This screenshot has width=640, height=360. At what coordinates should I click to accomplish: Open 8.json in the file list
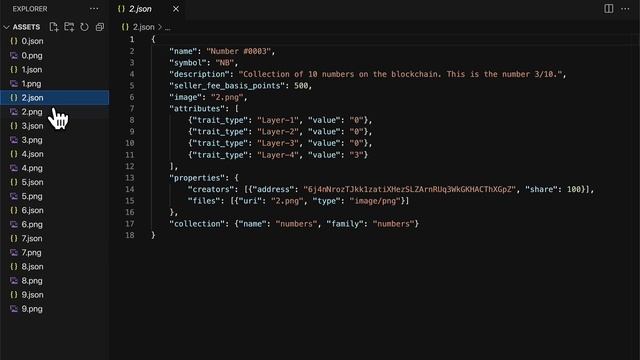(55, 267)
